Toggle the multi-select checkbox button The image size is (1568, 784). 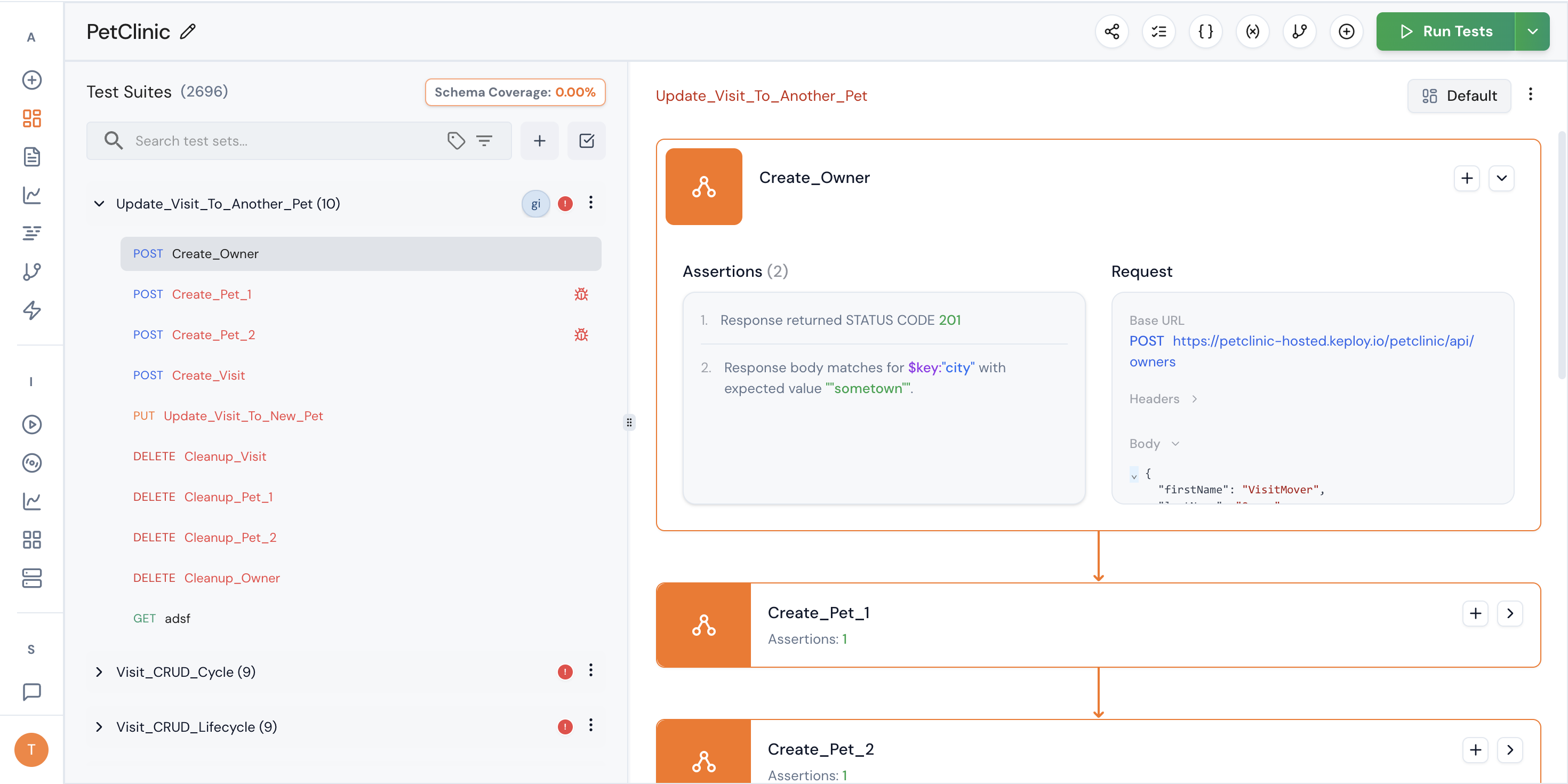point(586,141)
